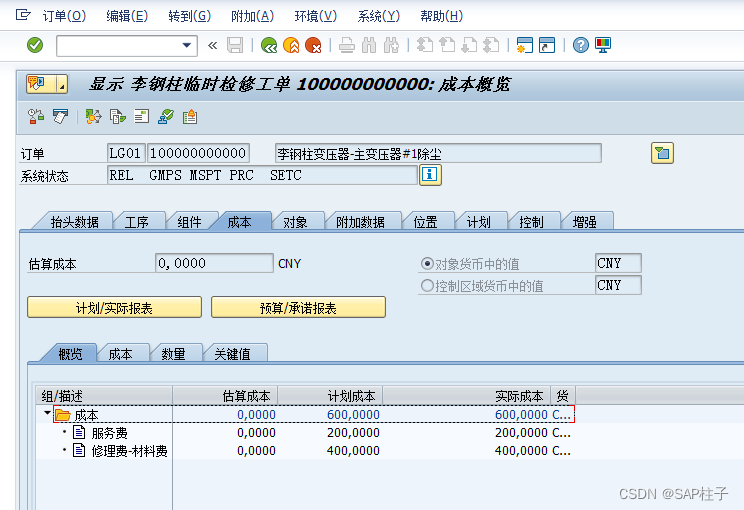Image resolution: width=744 pixels, height=510 pixels.
Task: Click the Generate Shortcut icon
Action: [547, 46]
